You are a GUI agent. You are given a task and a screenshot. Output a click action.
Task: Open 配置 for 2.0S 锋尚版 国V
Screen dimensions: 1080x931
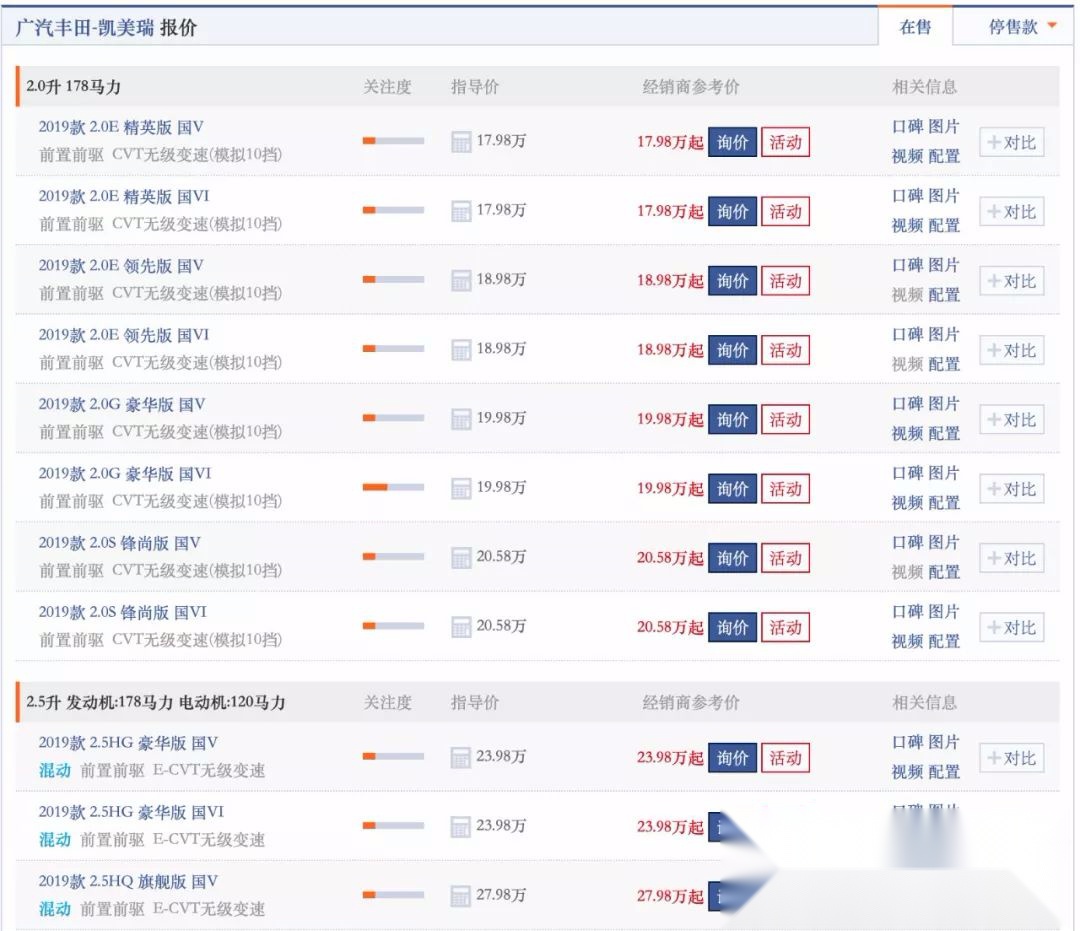pos(944,572)
